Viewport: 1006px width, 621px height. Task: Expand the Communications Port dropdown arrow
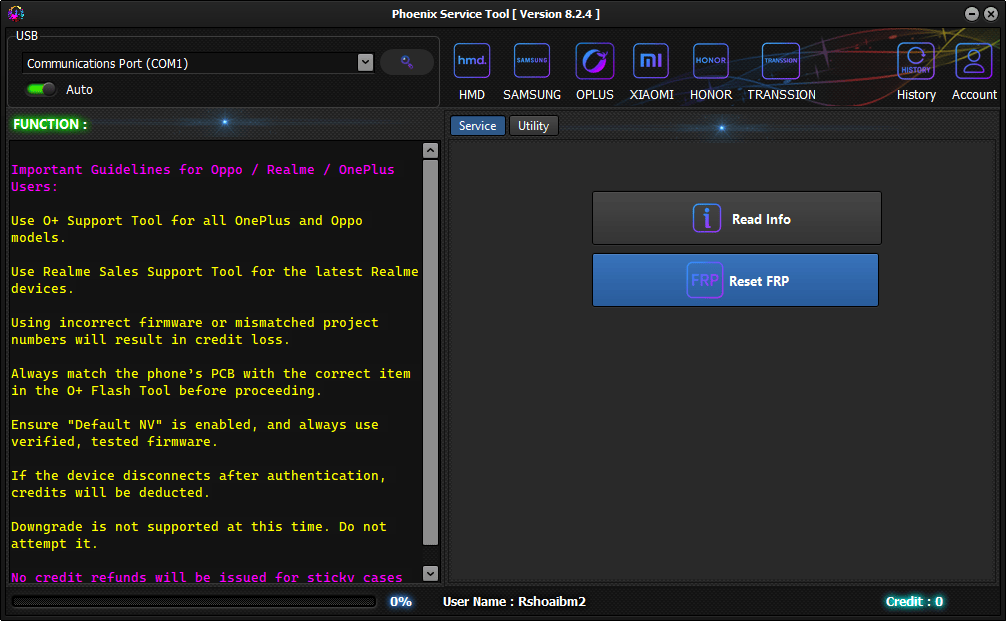365,63
